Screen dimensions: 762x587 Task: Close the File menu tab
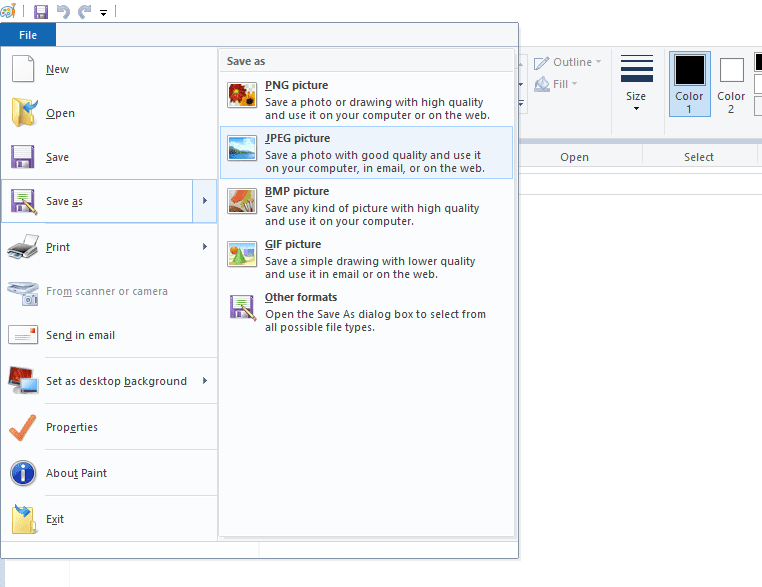tap(28, 35)
